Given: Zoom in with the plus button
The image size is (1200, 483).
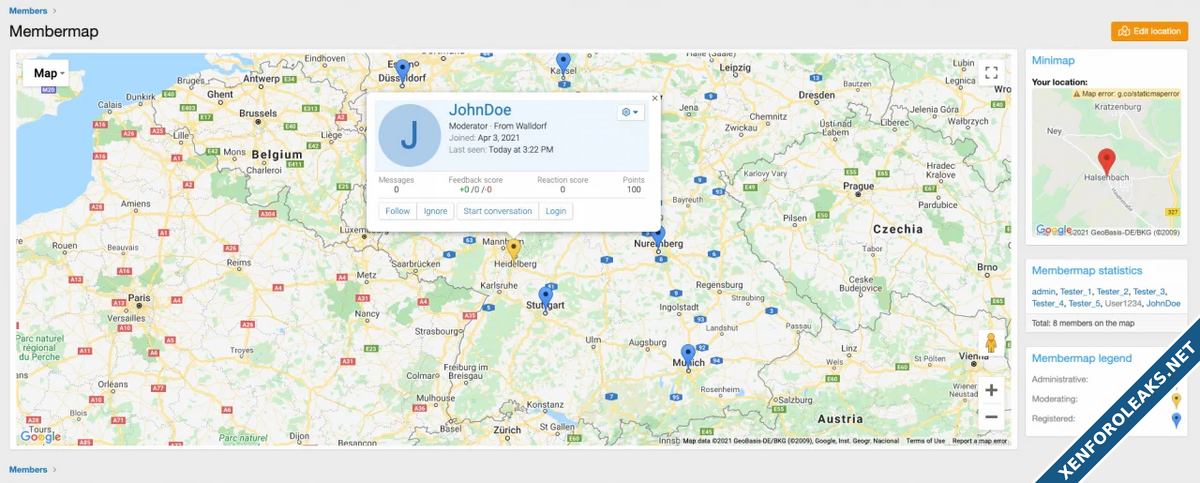Looking at the screenshot, I should [x=991, y=390].
